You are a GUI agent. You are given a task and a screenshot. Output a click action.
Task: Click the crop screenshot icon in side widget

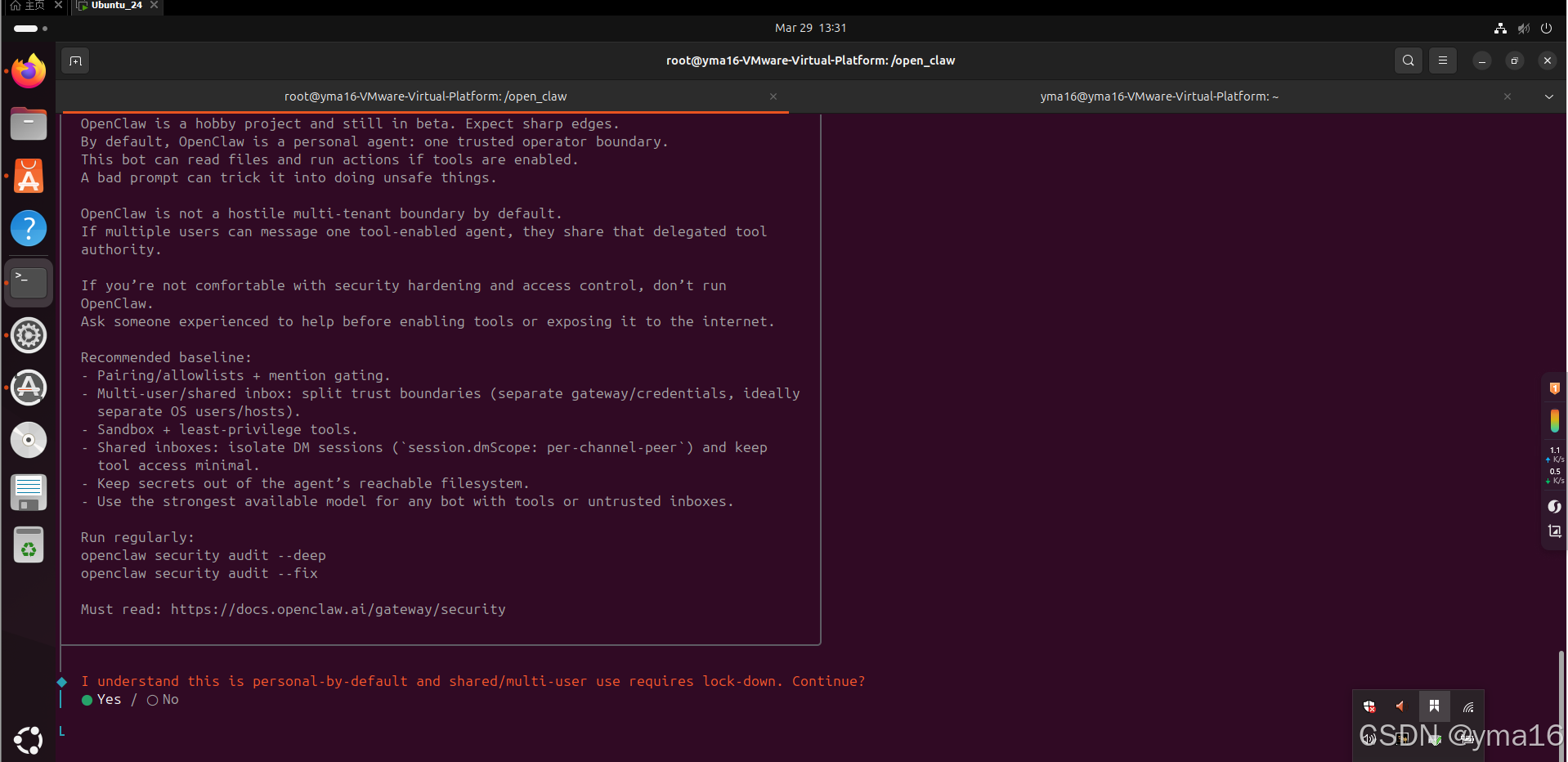1555,531
